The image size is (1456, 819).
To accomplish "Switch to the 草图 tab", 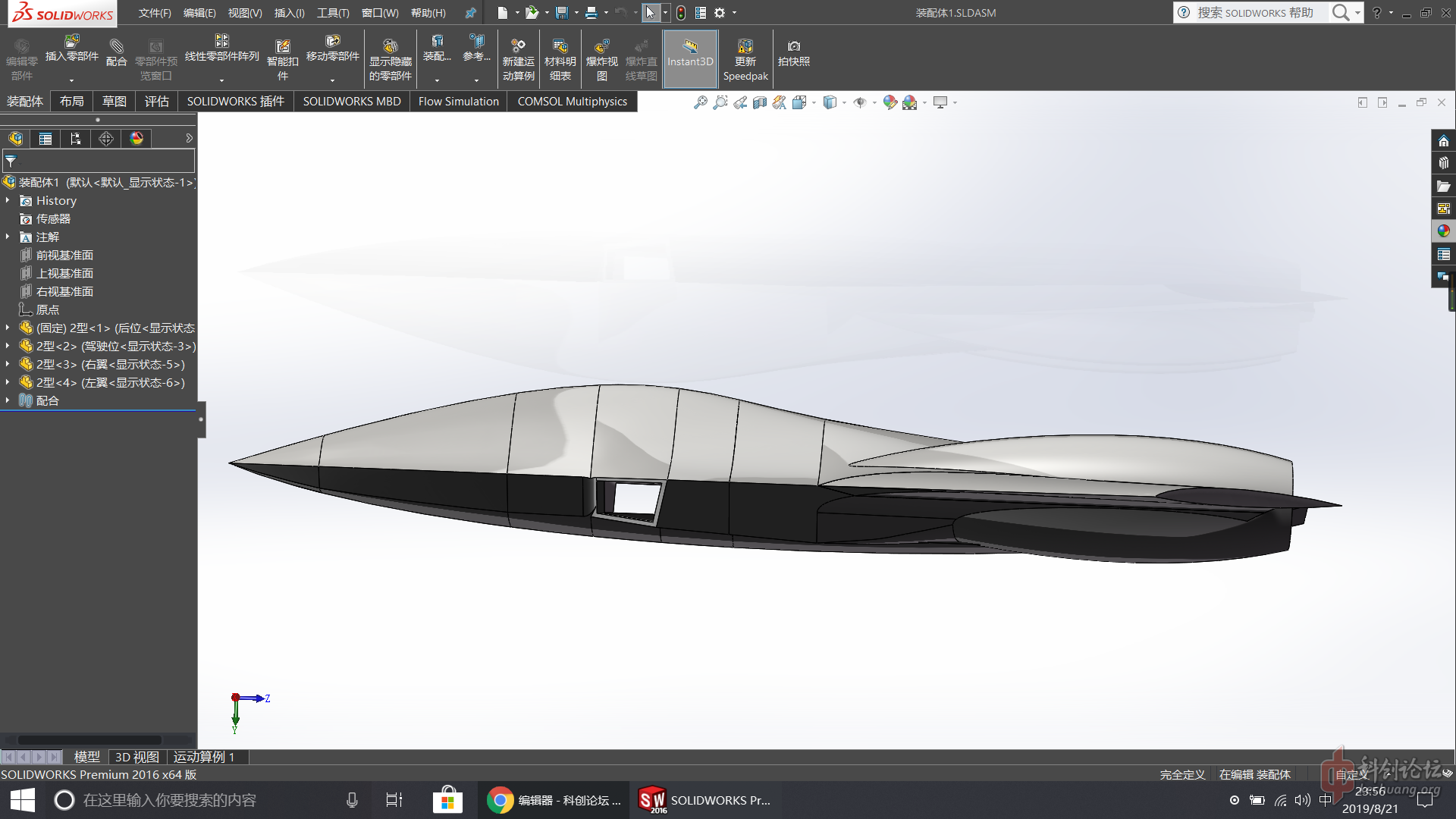I will pos(115,101).
